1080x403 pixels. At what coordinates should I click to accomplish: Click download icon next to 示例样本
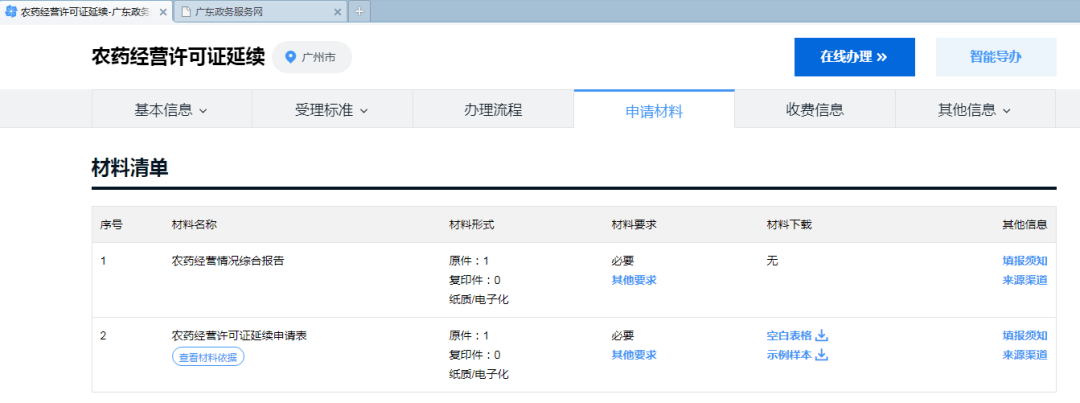[822, 355]
